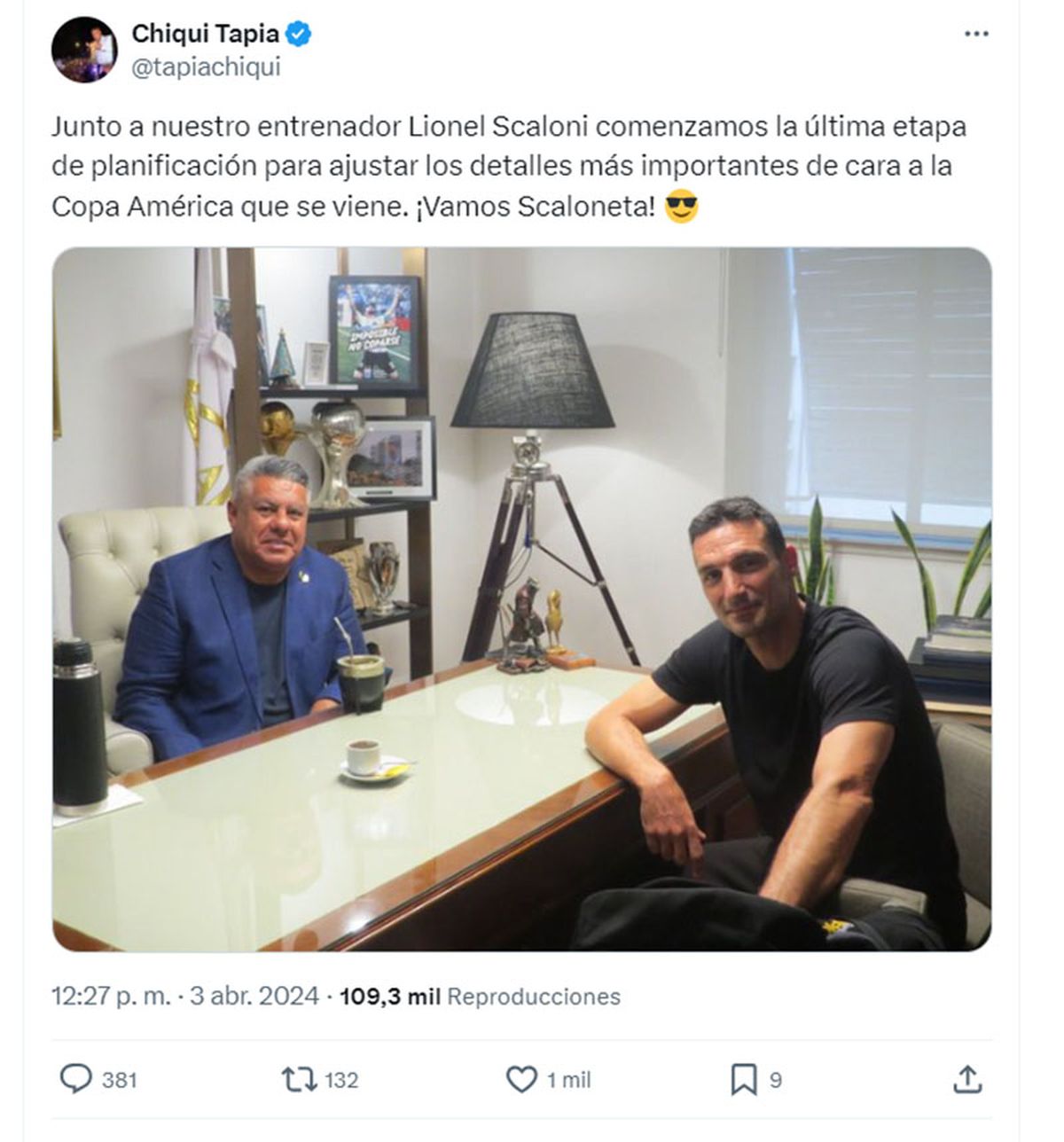Image resolution: width=1064 pixels, height=1142 pixels.
Task: Click the share upload icon
Action: (967, 1079)
